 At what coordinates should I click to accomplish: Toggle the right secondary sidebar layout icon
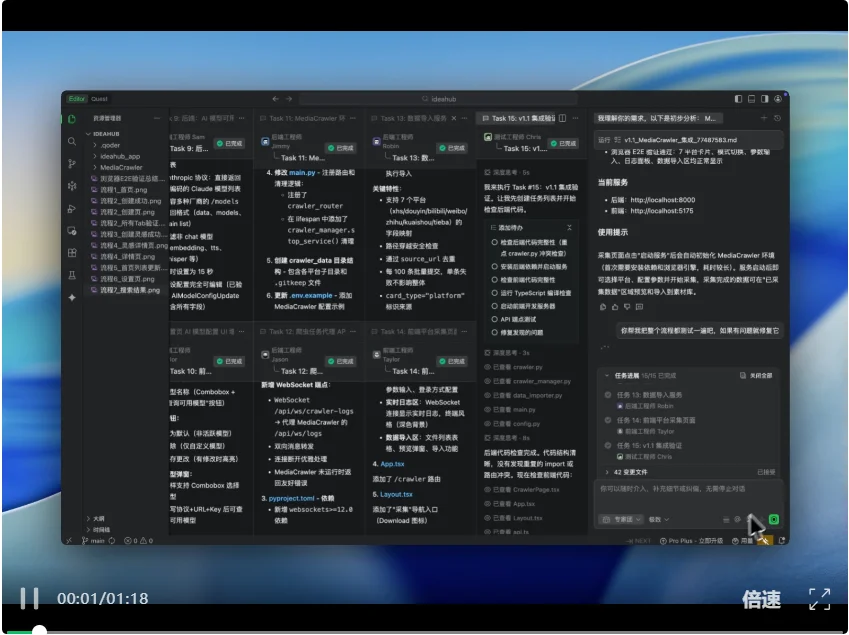click(765, 99)
